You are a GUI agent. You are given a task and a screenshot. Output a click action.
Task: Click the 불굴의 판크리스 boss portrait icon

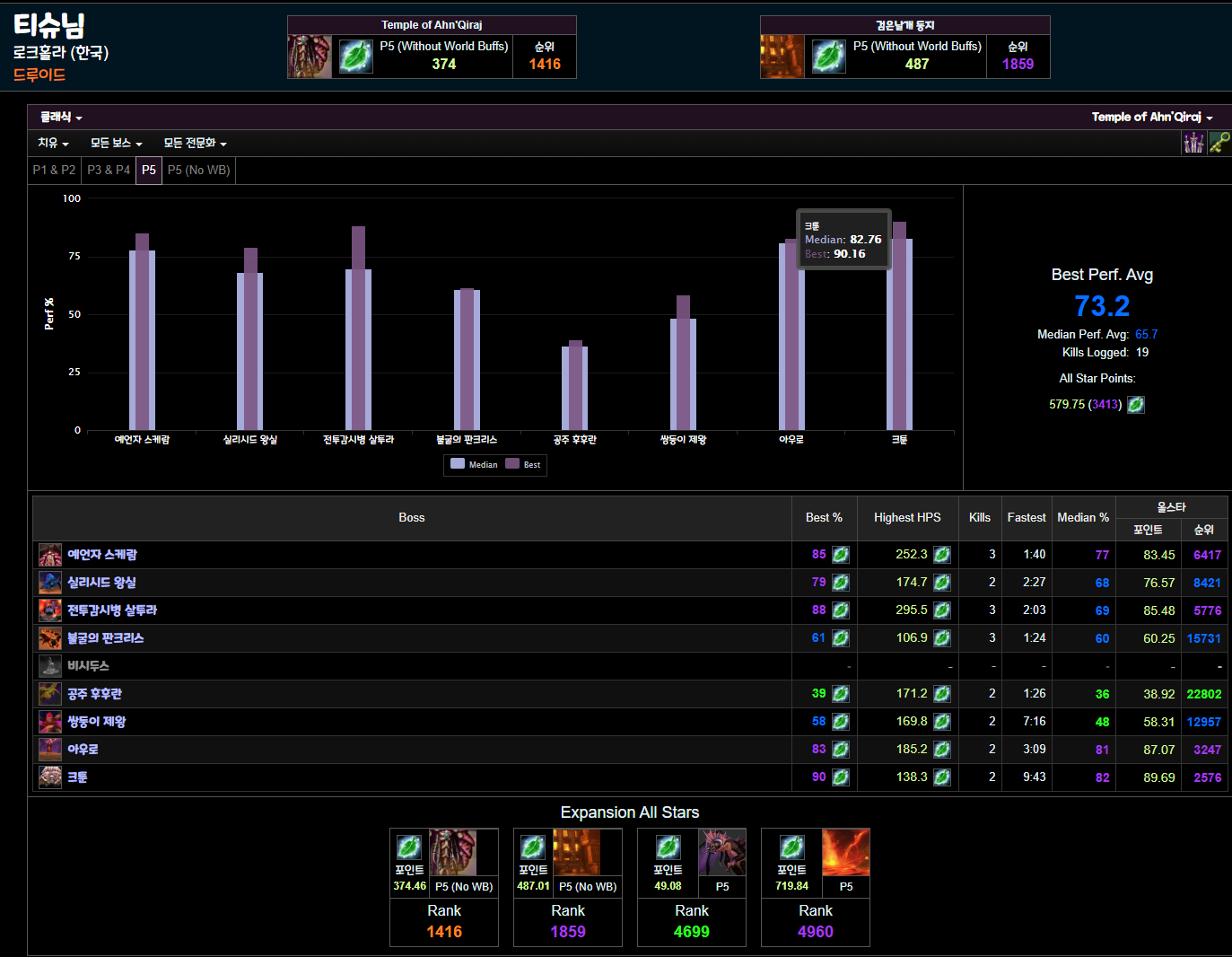click(x=50, y=638)
